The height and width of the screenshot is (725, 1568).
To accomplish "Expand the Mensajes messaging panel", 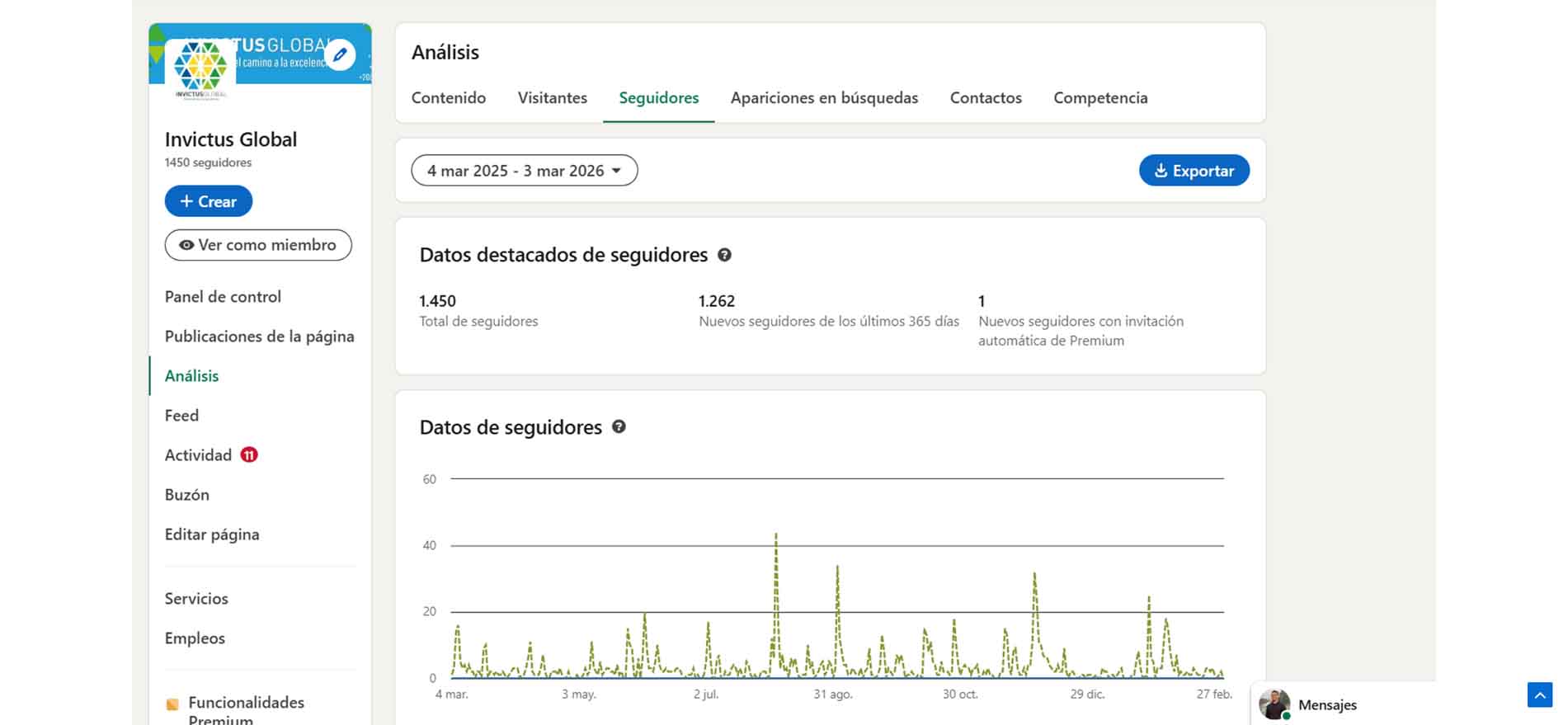I will (1327, 704).
